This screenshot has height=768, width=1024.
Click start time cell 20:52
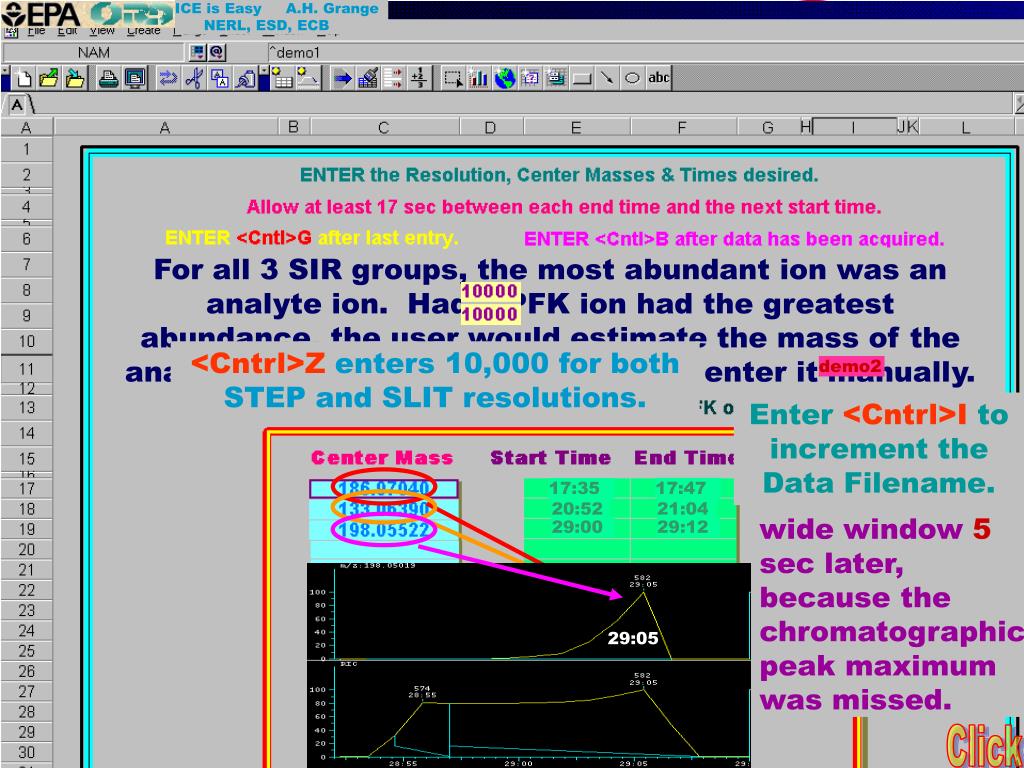576,508
